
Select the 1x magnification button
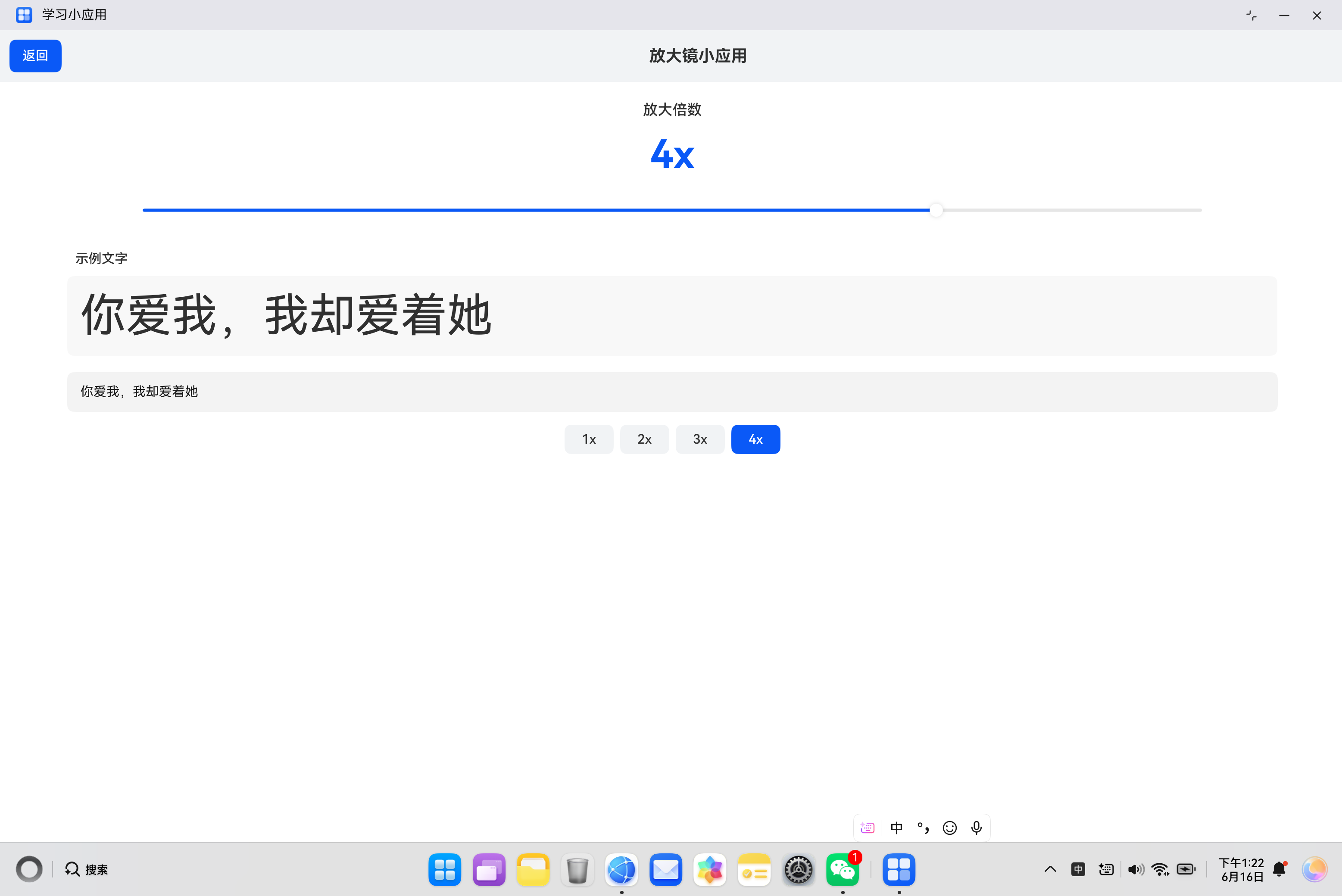point(589,439)
